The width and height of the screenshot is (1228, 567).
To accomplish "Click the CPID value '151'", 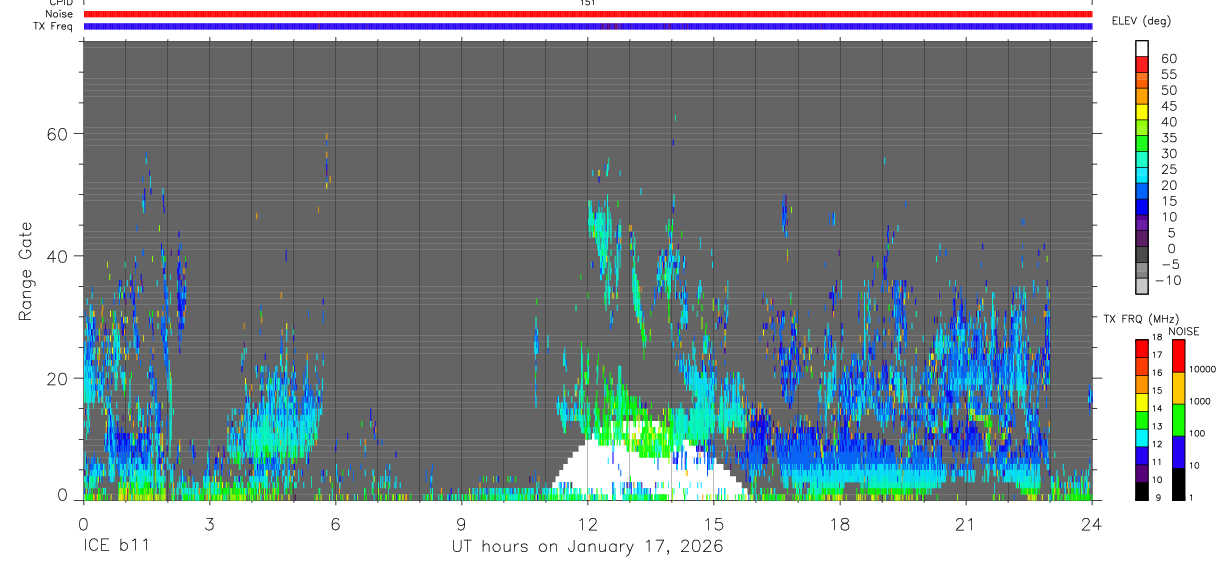I will click(587, 3).
